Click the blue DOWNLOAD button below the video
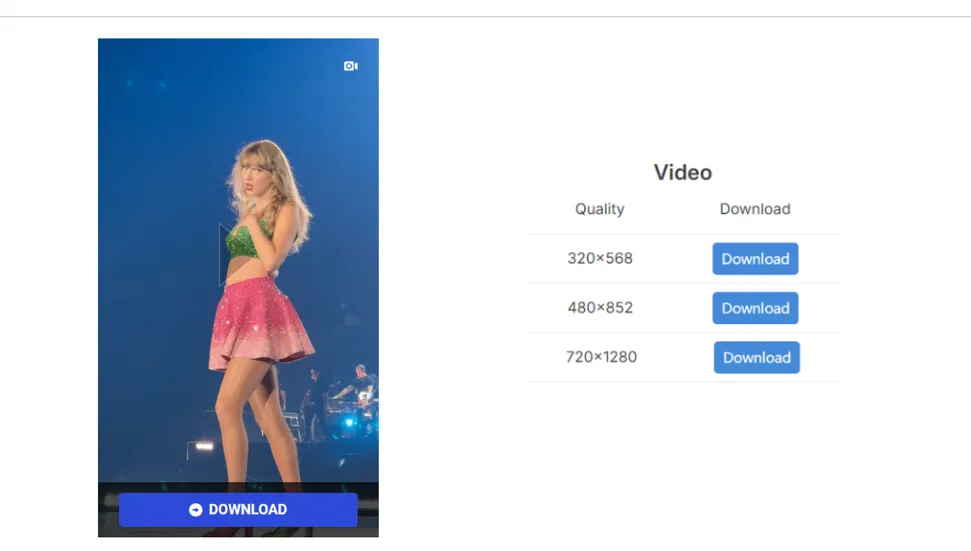 [x=238, y=510]
